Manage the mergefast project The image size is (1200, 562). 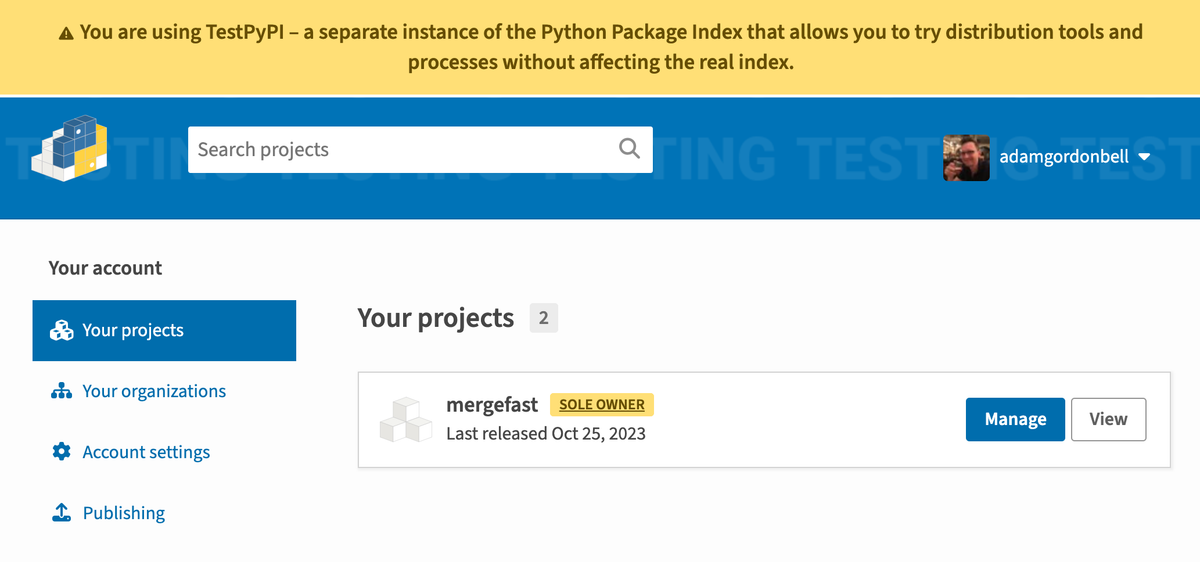(1015, 419)
